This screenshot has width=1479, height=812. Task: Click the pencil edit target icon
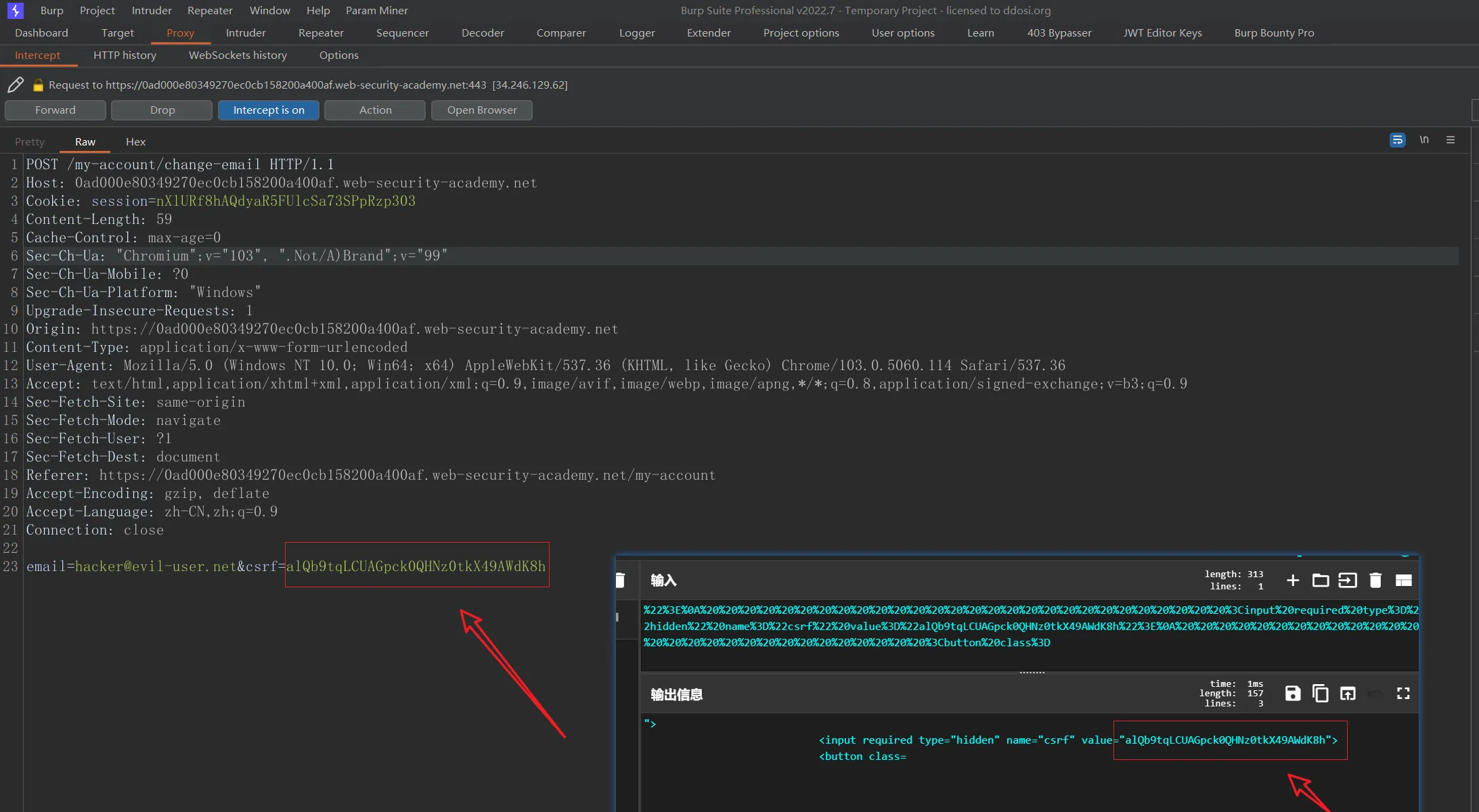pyautogui.click(x=16, y=85)
